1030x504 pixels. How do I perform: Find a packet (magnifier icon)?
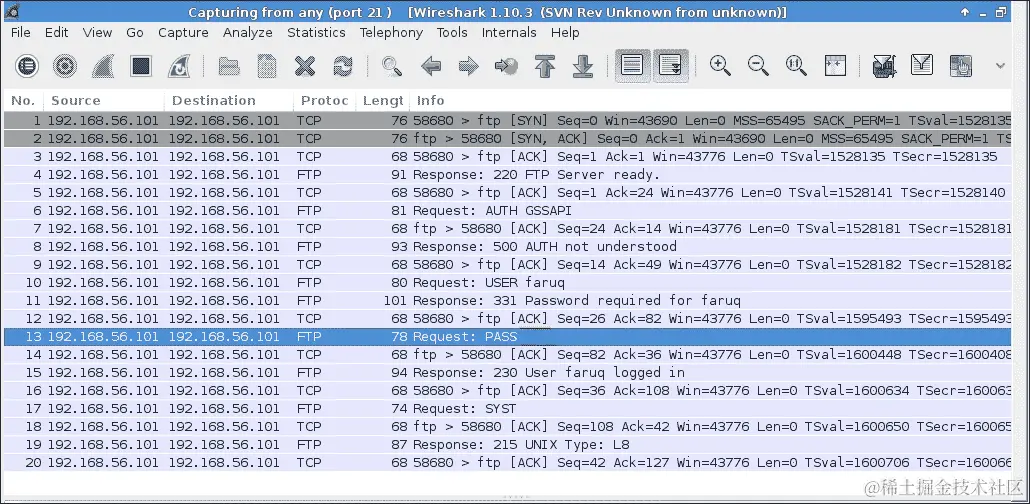tap(392, 66)
